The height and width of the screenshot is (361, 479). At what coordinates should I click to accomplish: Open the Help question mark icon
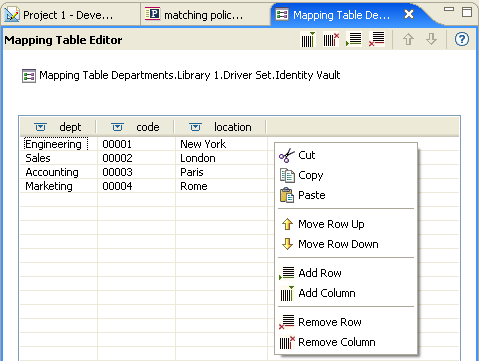pyautogui.click(x=462, y=39)
